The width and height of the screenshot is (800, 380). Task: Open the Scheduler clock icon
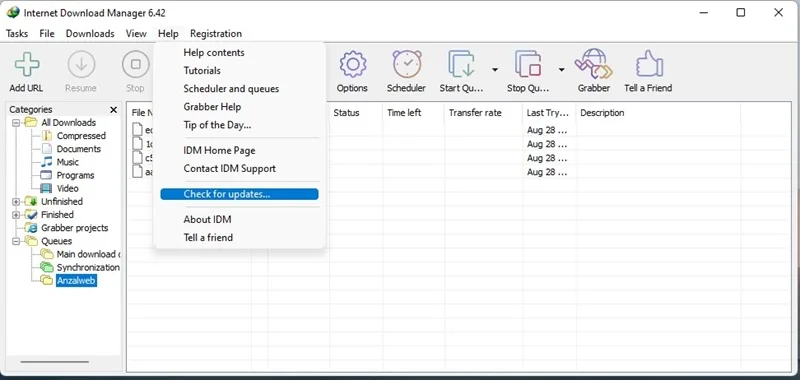(407, 64)
